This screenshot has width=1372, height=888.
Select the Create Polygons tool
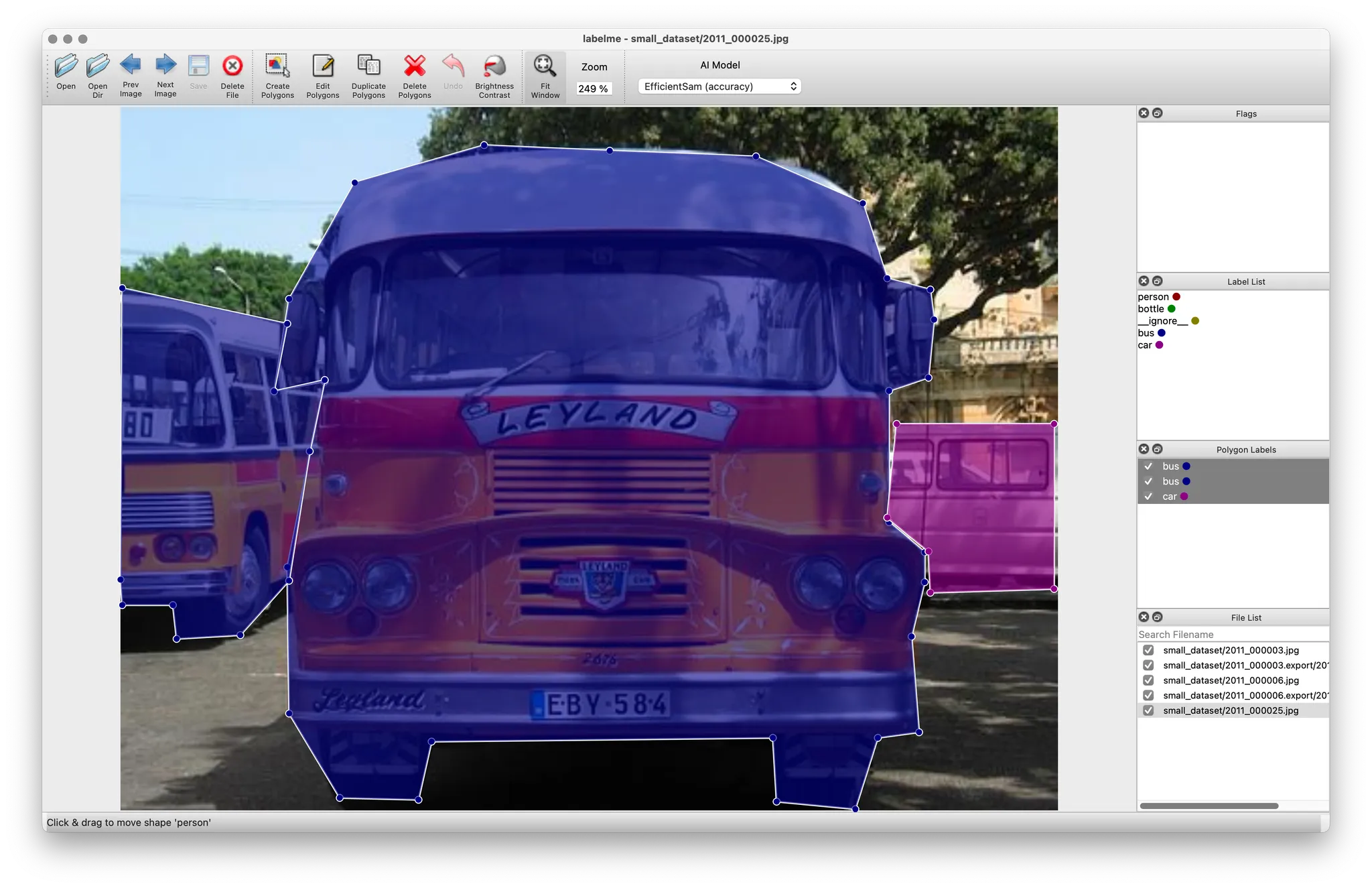[x=277, y=66]
